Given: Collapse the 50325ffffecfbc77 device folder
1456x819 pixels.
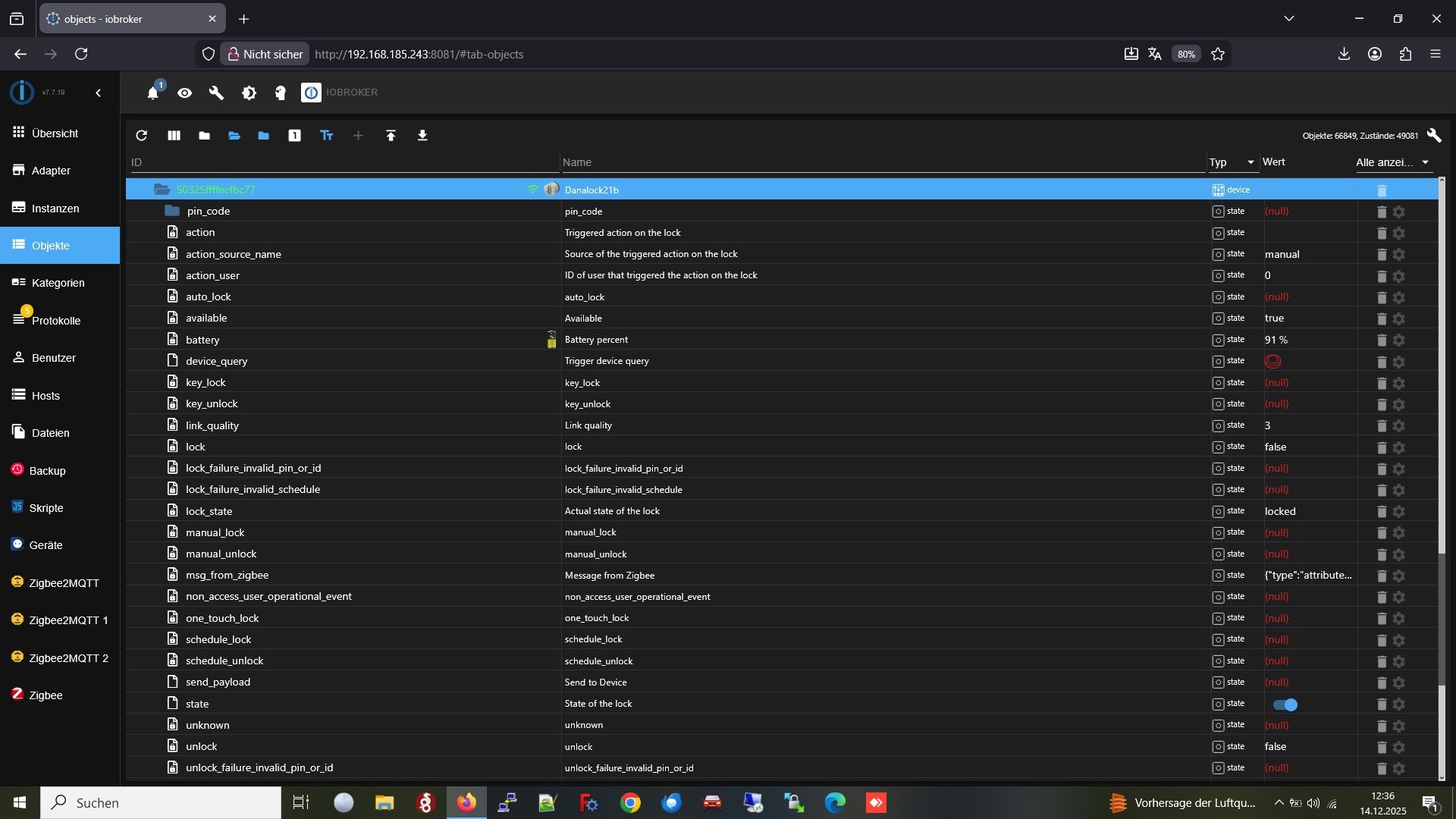Looking at the screenshot, I should [x=162, y=190].
